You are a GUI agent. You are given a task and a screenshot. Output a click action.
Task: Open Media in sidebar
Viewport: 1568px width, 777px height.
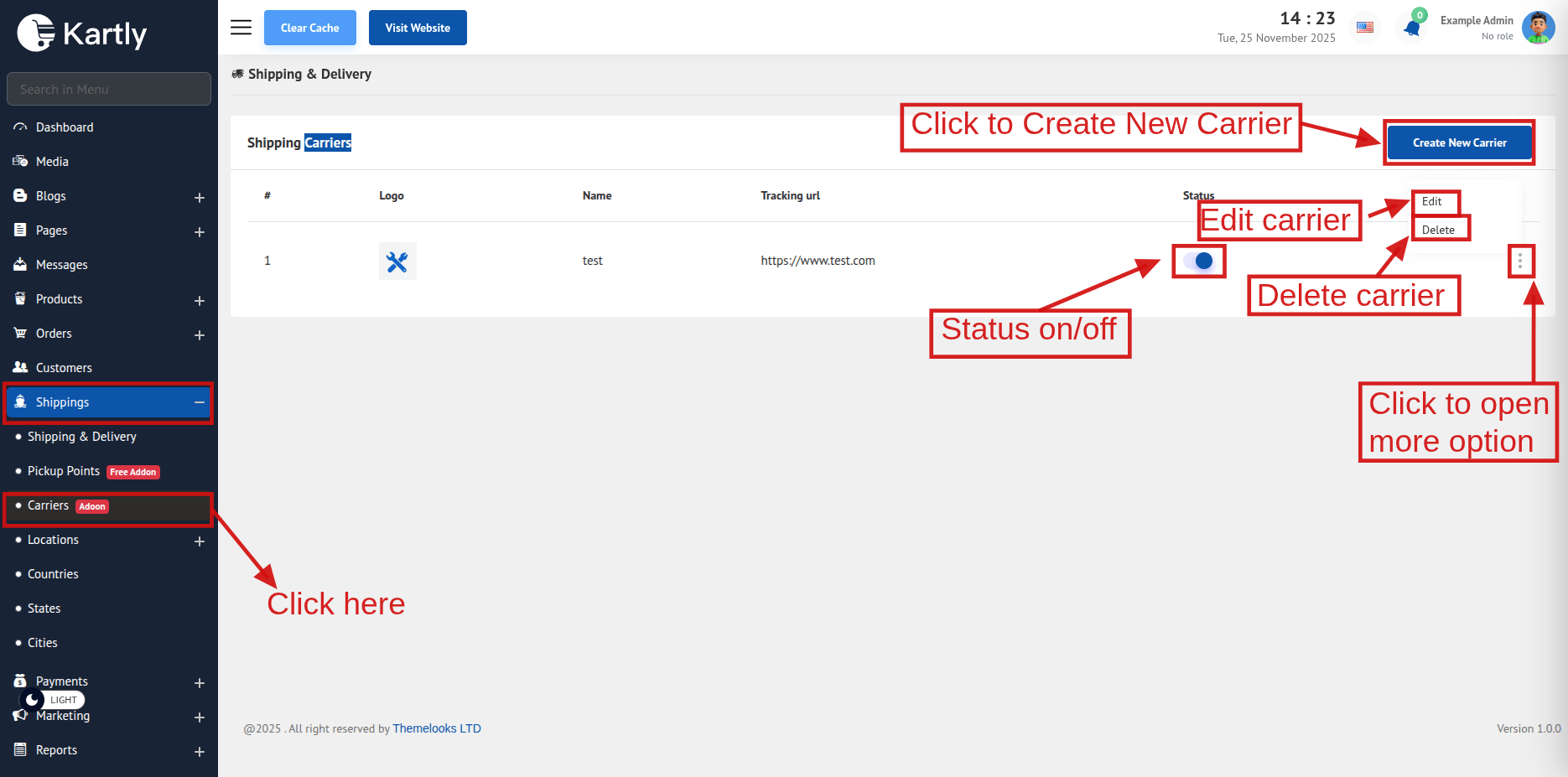(x=52, y=162)
